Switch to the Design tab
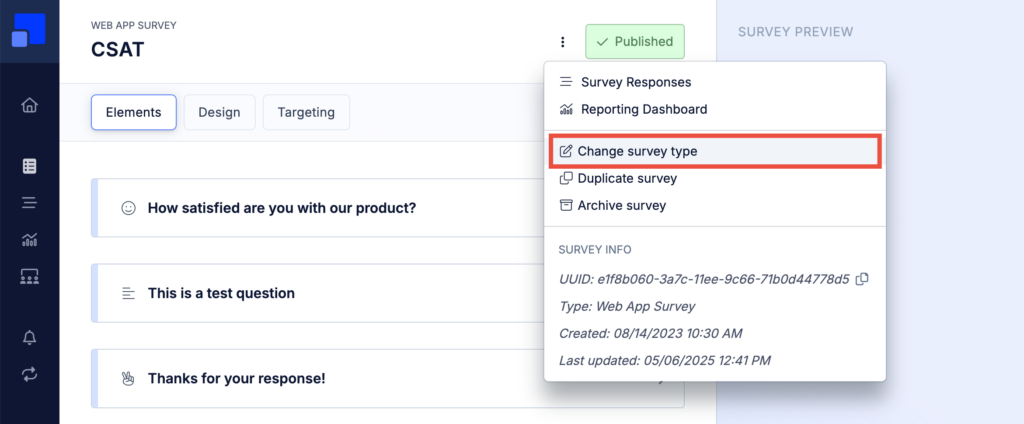This screenshot has width=1024, height=424. [219, 112]
